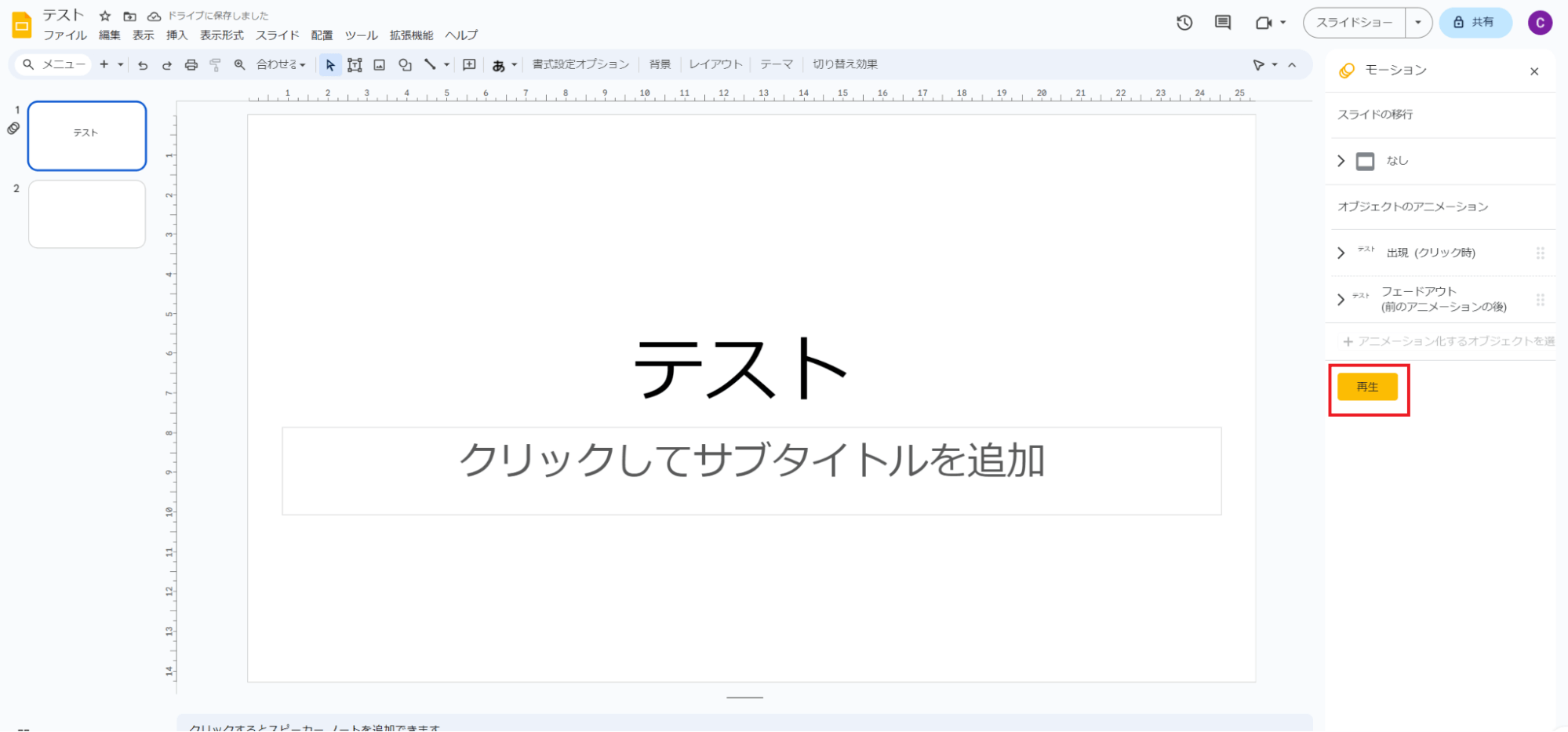Open the スライドショー dropdown arrow

pyautogui.click(x=1418, y=23)
